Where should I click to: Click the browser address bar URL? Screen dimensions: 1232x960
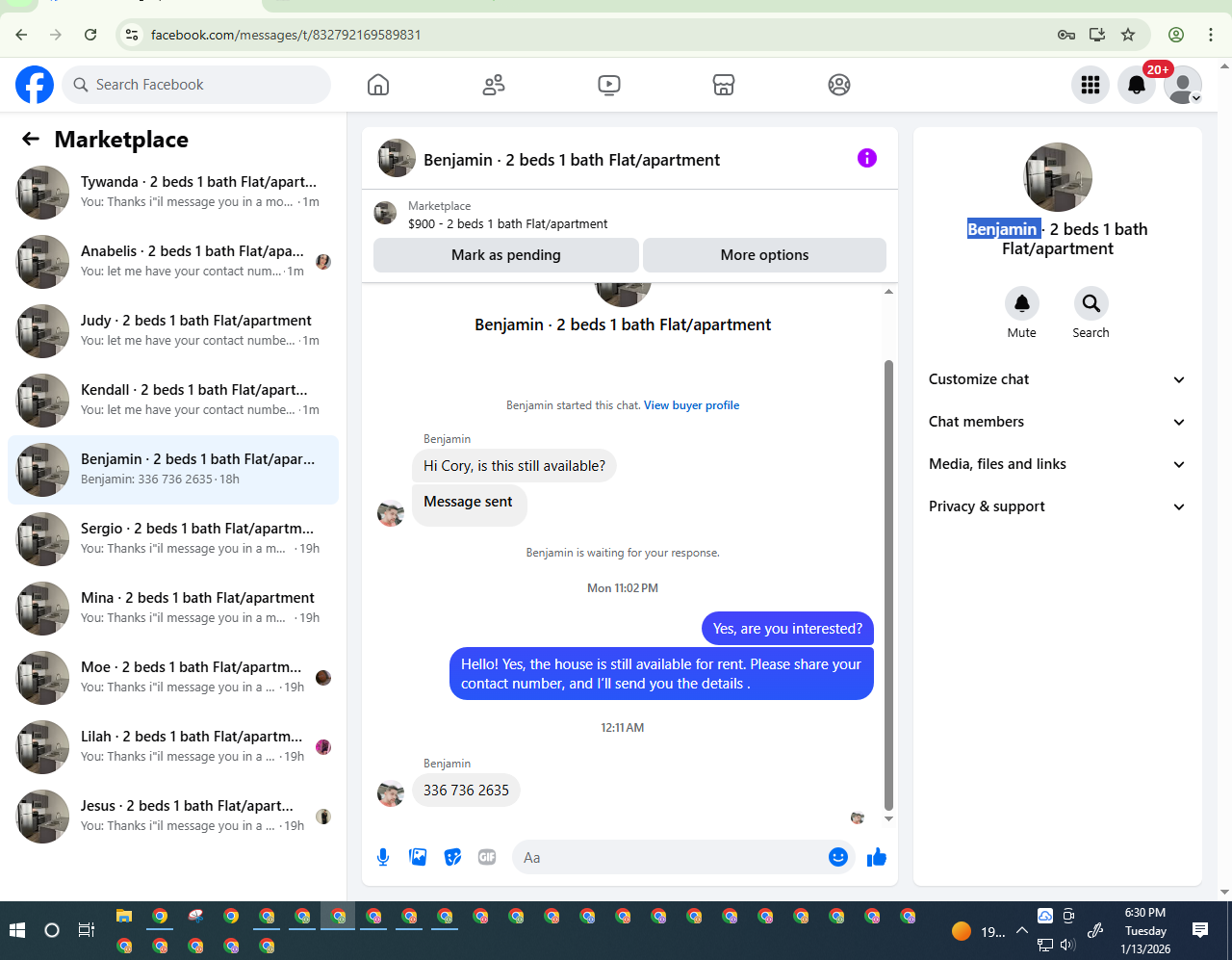(286, 35)
